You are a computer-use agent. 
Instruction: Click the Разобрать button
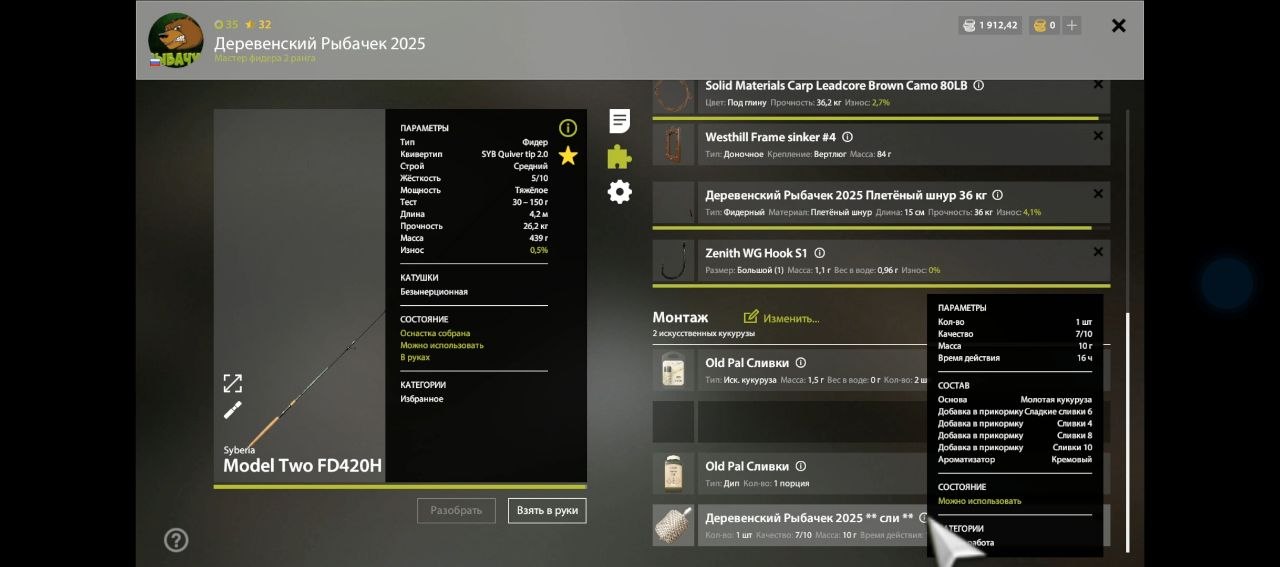click(456, 510)
